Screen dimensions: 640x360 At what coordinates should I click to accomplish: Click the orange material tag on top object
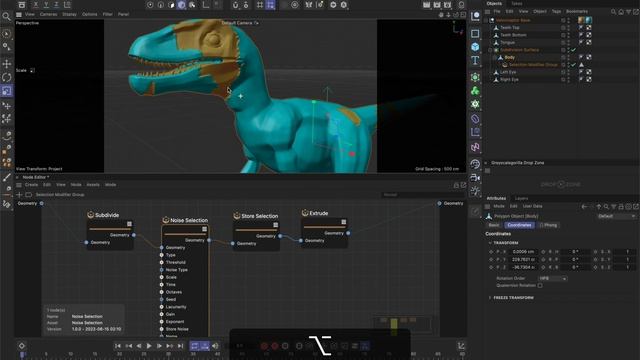click(x=581, y=20)
